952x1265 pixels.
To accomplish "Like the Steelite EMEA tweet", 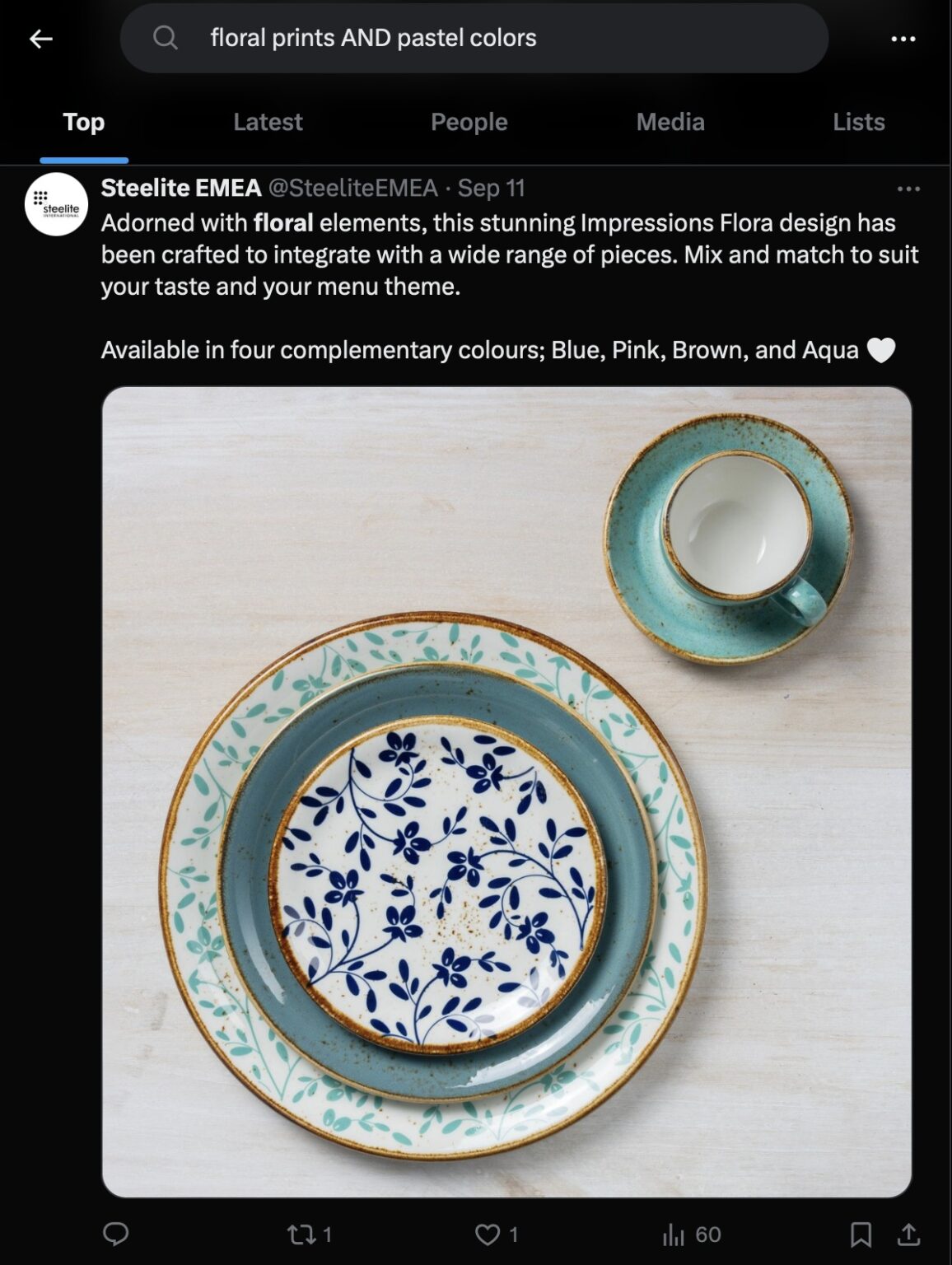I will tap(488, 1233).
